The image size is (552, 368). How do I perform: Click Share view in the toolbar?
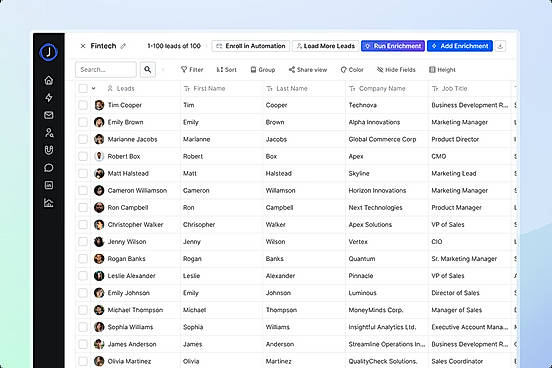click(308, 70)
